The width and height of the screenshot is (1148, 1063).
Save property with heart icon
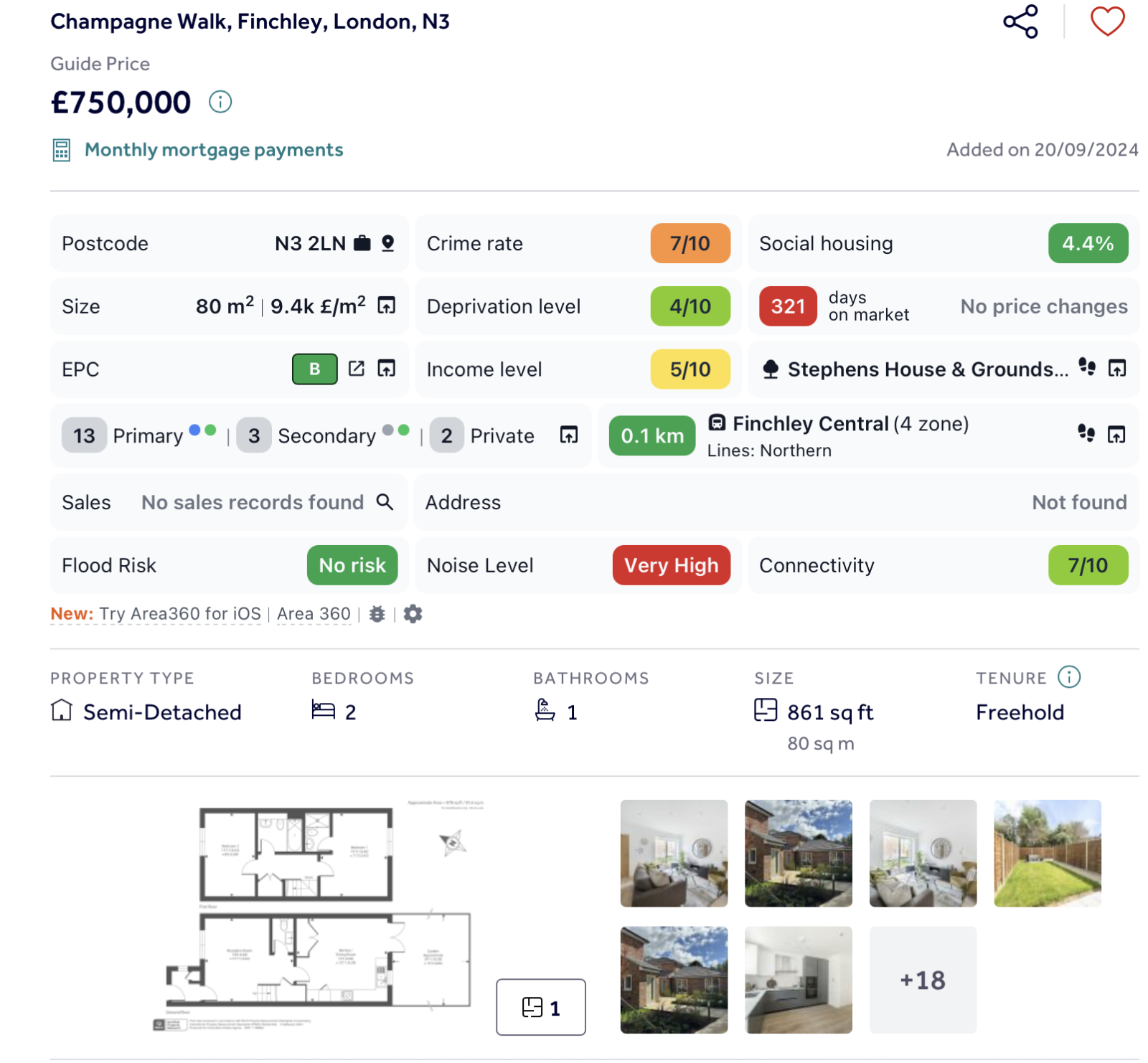1107,22
